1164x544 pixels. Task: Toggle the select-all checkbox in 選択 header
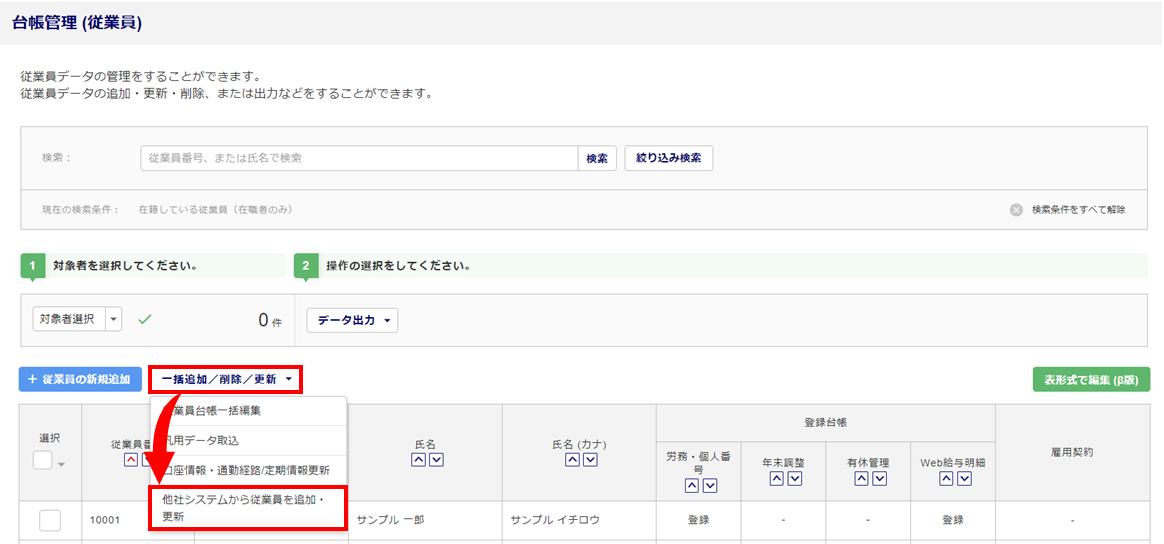coord(43,461)
